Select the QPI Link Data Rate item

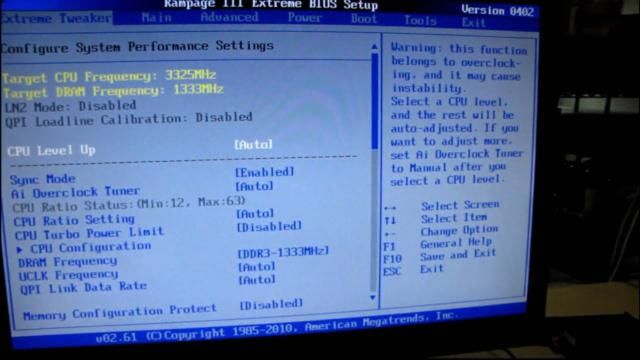(83, 288)
